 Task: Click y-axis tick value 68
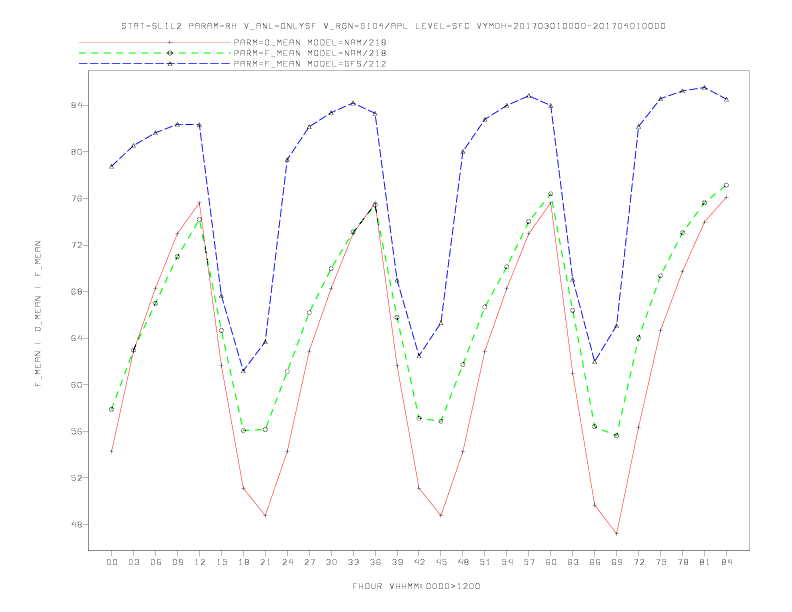[77, 291]
